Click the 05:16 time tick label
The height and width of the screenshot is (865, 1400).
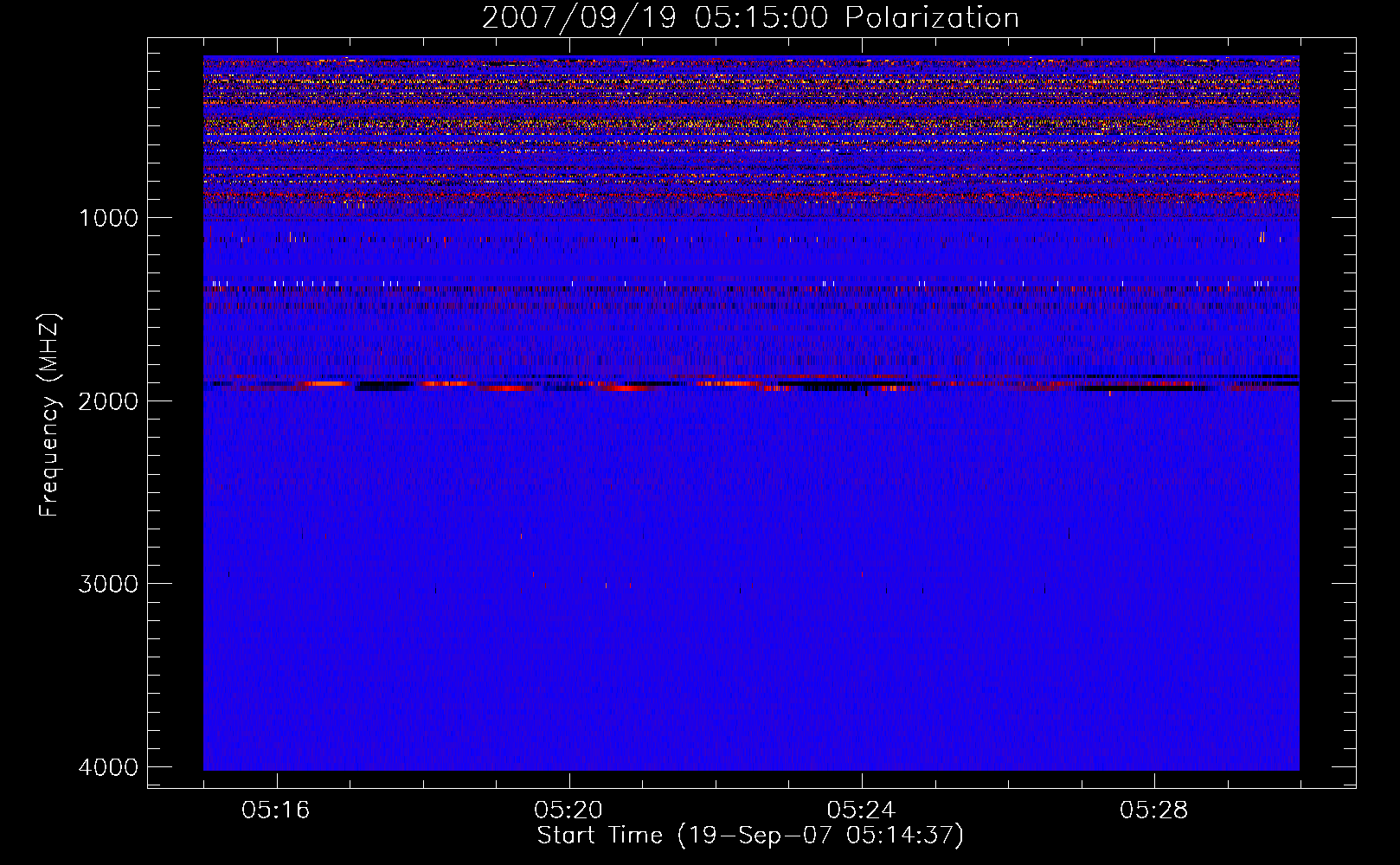276,811
